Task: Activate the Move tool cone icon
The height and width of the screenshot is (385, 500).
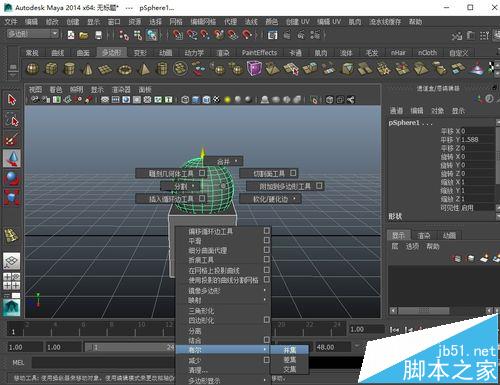Action: click(x=12, y=158)
